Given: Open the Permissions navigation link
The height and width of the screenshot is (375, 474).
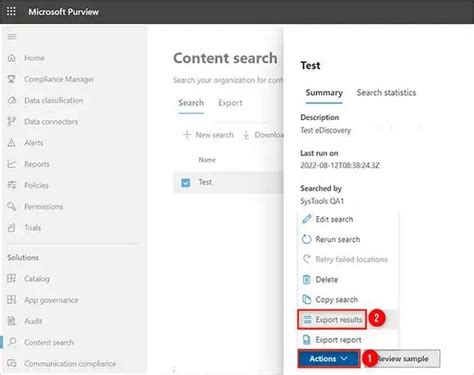Looking at the screenshot, I should tap(44, 207).
